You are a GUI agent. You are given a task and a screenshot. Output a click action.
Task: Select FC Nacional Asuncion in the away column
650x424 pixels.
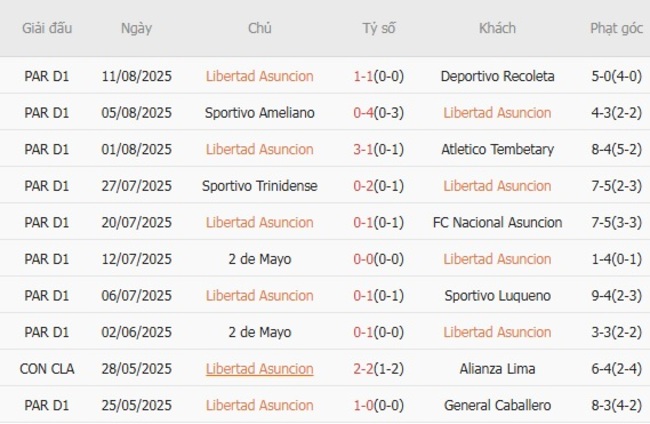(497, 222)
